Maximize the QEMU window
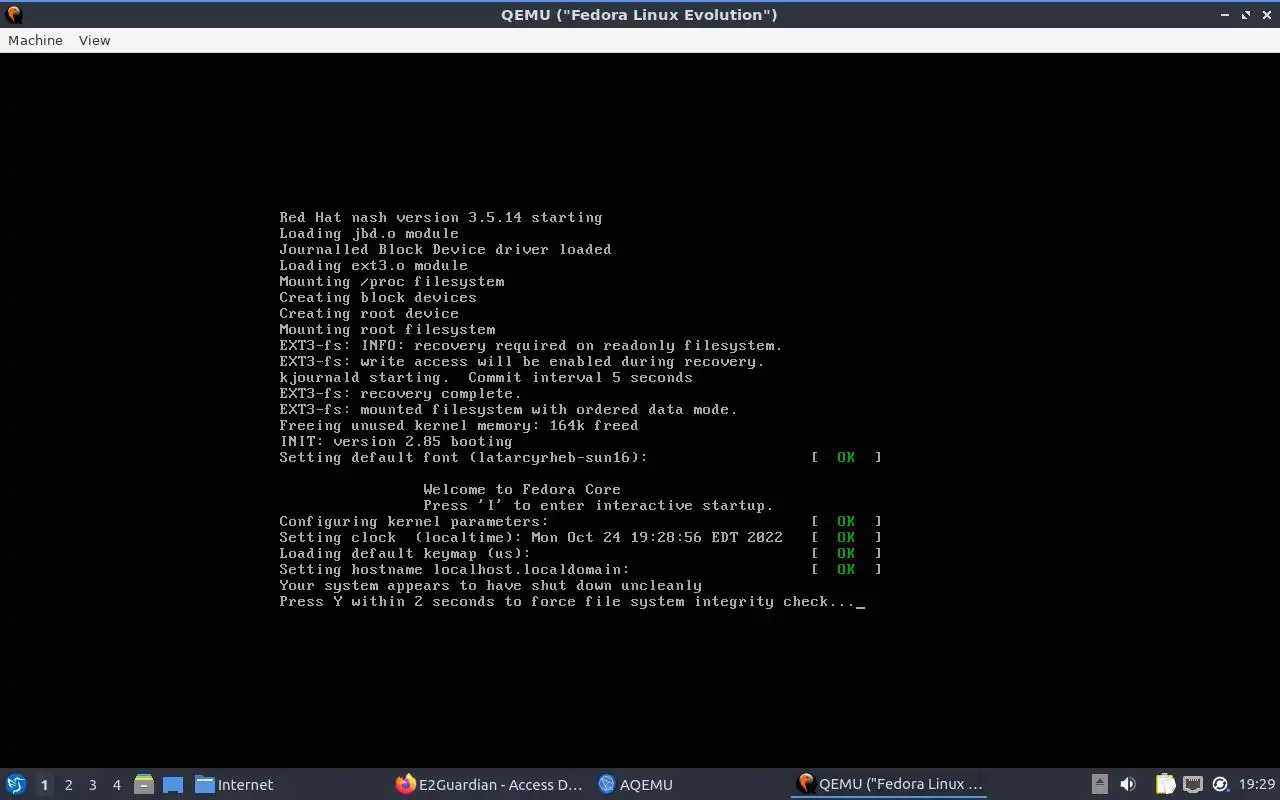The height and width of the screenshot is (800, 1280). point(1246,15)
